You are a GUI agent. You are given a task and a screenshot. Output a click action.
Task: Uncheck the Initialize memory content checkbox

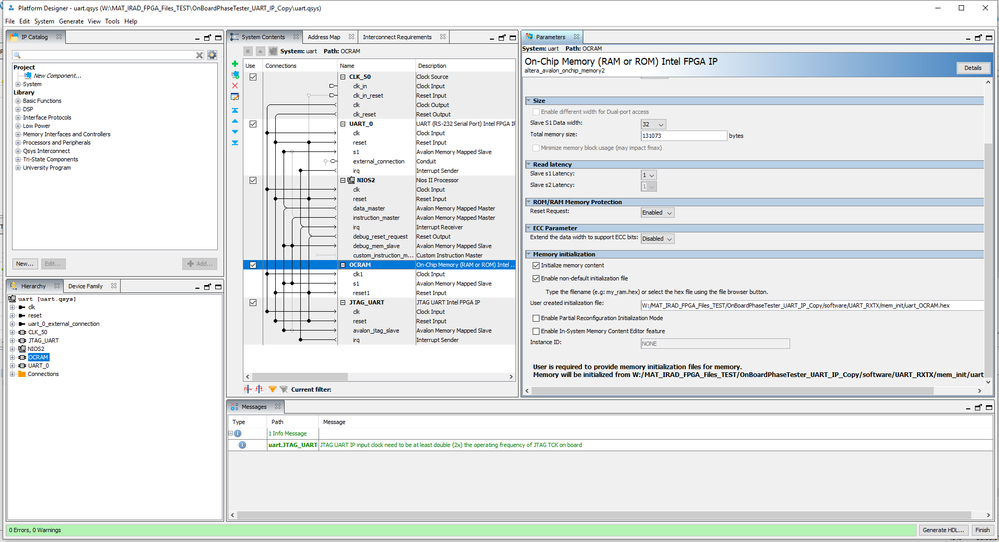tap(536, 265)
